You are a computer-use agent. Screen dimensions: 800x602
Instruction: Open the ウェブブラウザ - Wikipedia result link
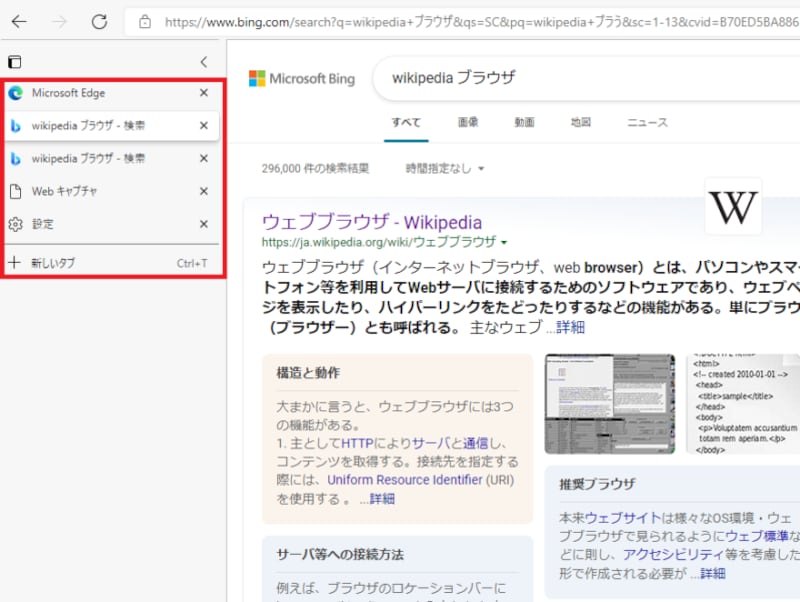click(x=371, y=222)
